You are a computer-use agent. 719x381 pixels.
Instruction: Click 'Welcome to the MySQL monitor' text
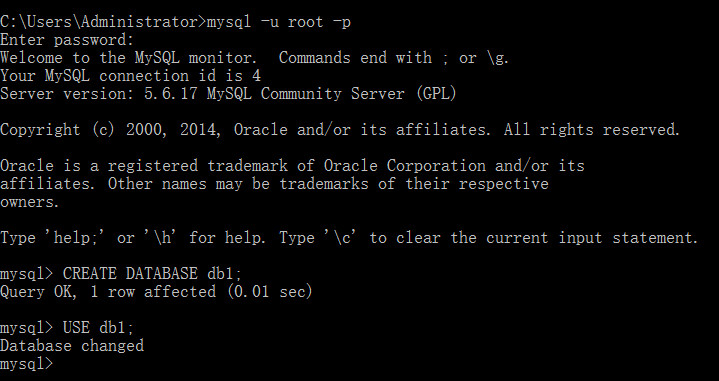128,58
